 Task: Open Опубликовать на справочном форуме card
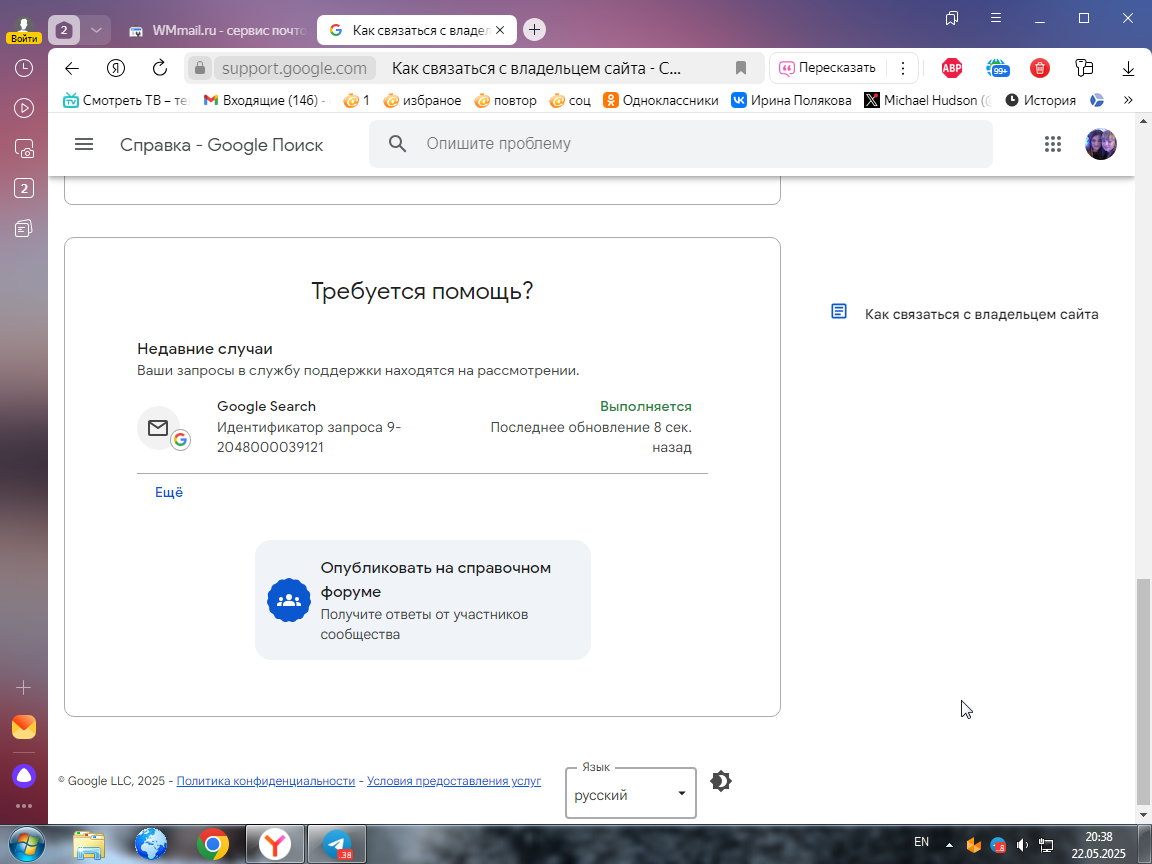tap(422, 600)
